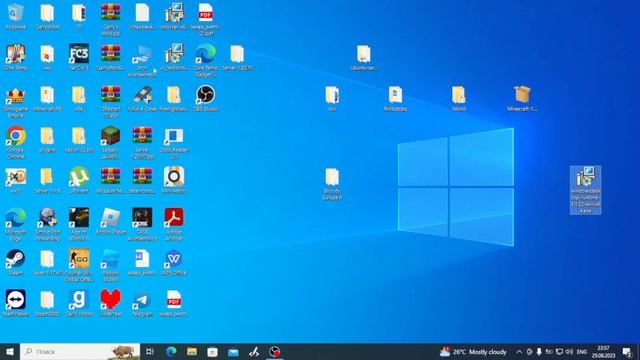Select the Bloody Europe II folder
The image size is (640, 360).
tap(332, 184)
